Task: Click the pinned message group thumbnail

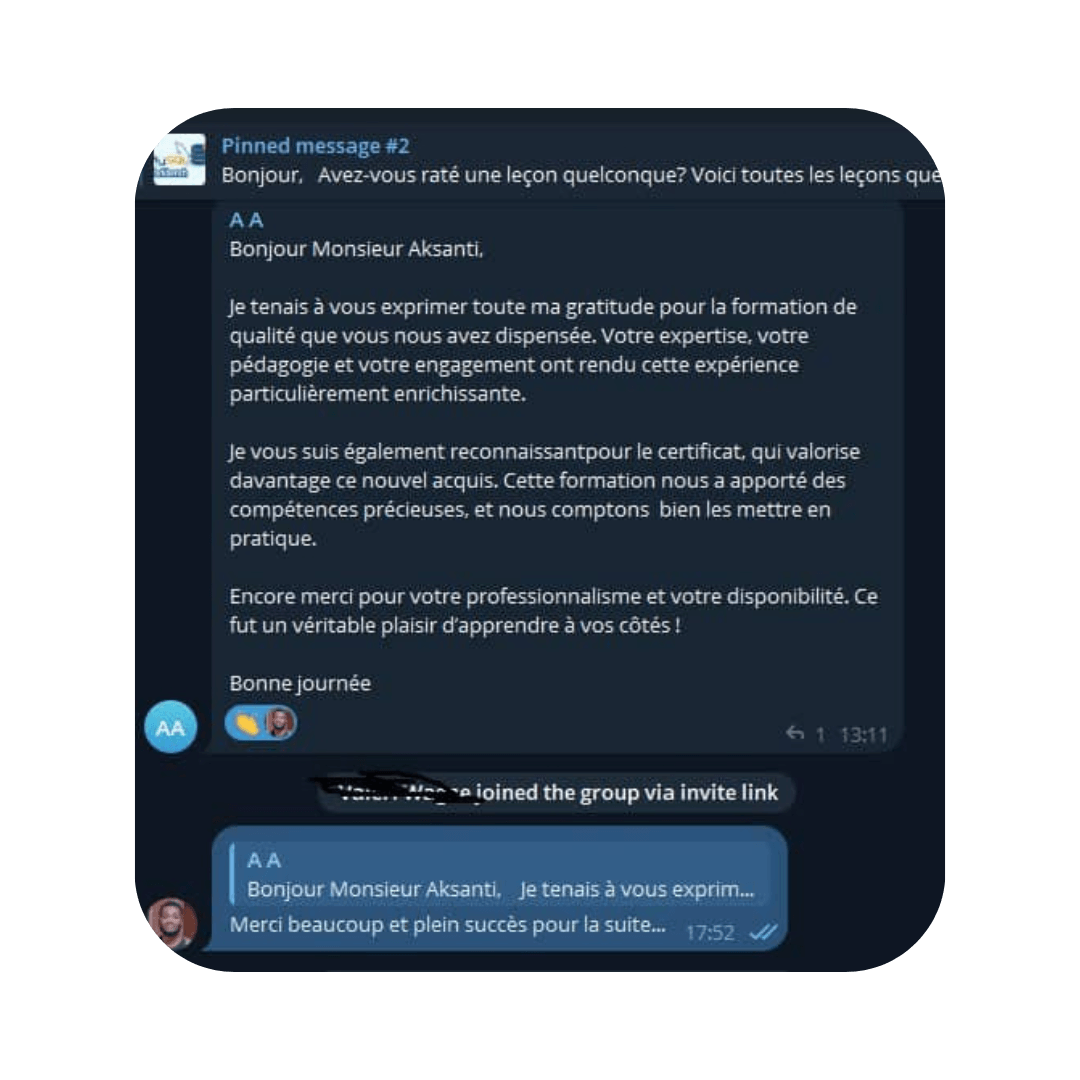Action: (179, 160)
